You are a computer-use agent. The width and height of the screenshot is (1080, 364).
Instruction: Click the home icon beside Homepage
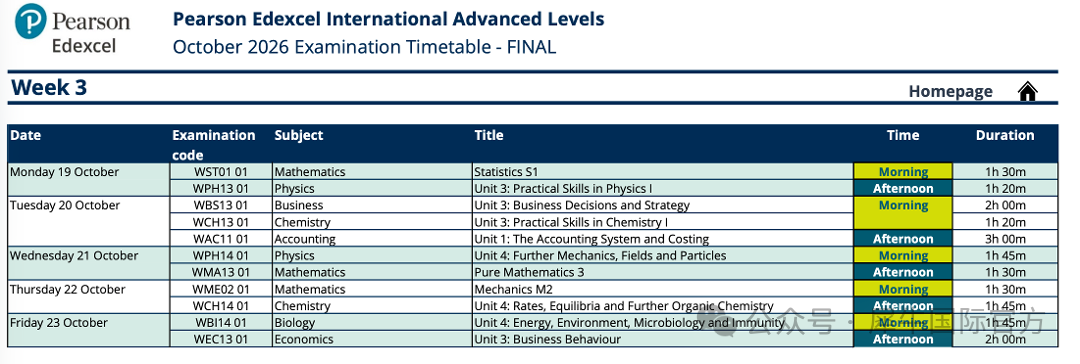click(x=1027, y=91)
